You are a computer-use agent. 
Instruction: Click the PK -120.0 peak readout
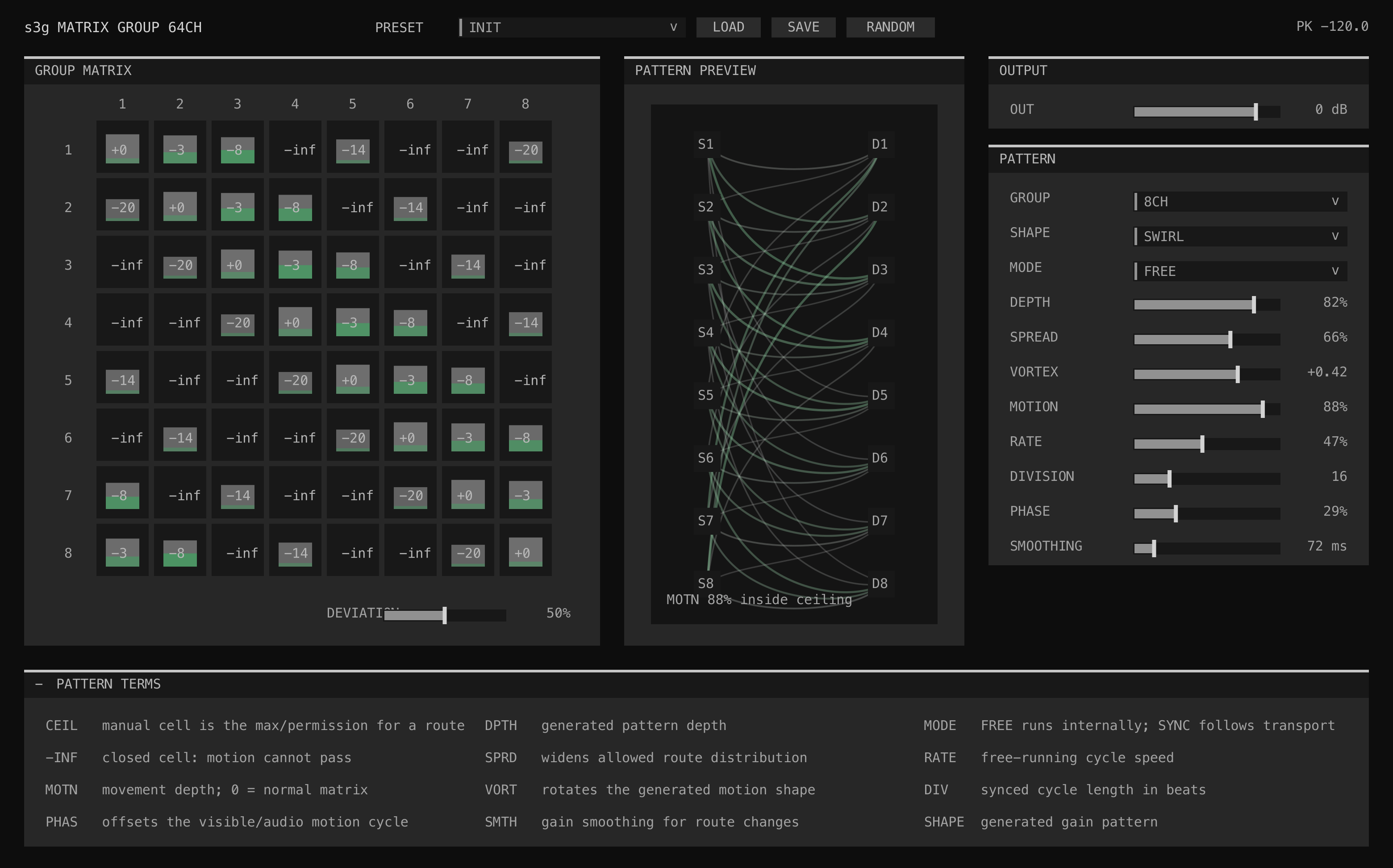pos(1332,26)
